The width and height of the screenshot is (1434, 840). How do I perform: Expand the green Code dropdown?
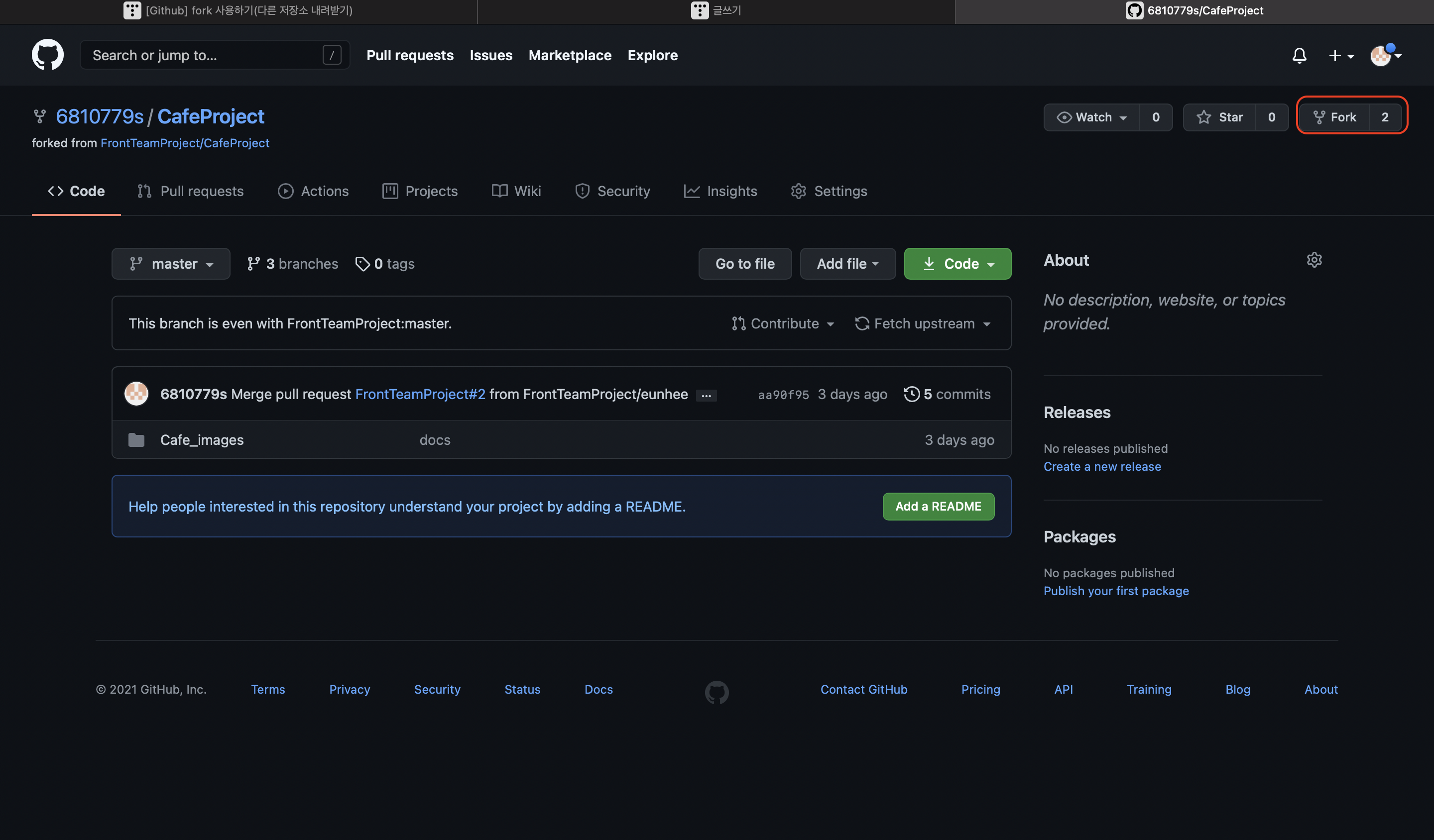[x=957, y=264]
